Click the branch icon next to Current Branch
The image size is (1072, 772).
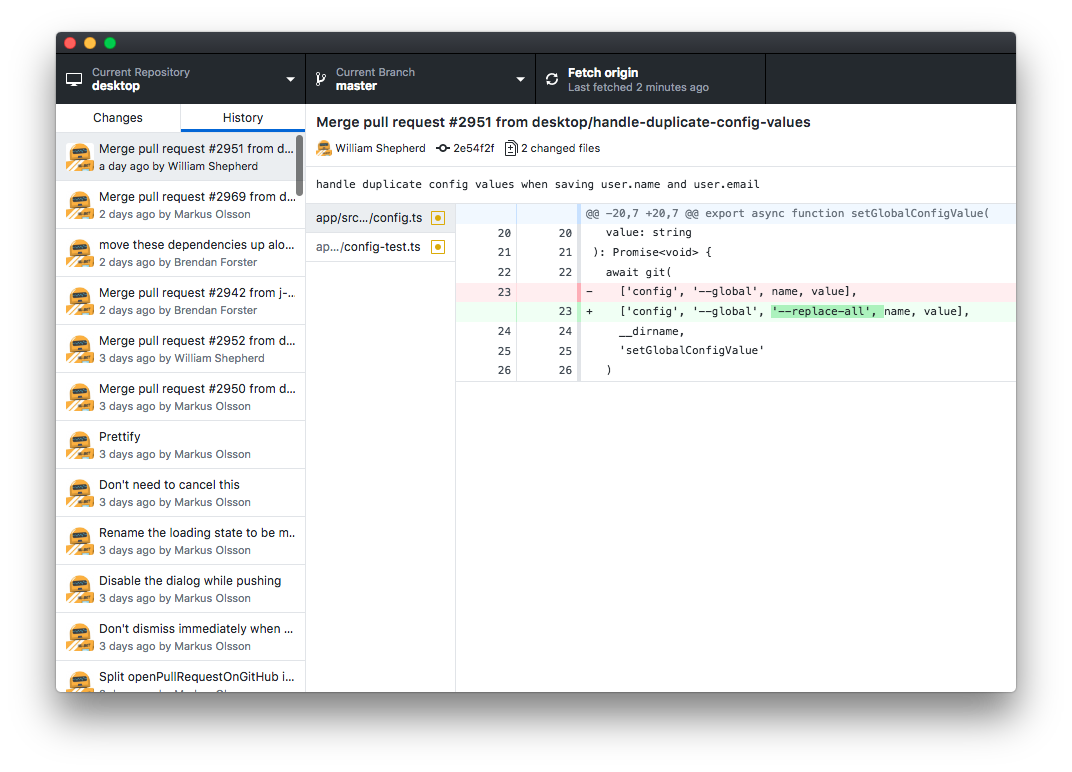pos(320,78)
